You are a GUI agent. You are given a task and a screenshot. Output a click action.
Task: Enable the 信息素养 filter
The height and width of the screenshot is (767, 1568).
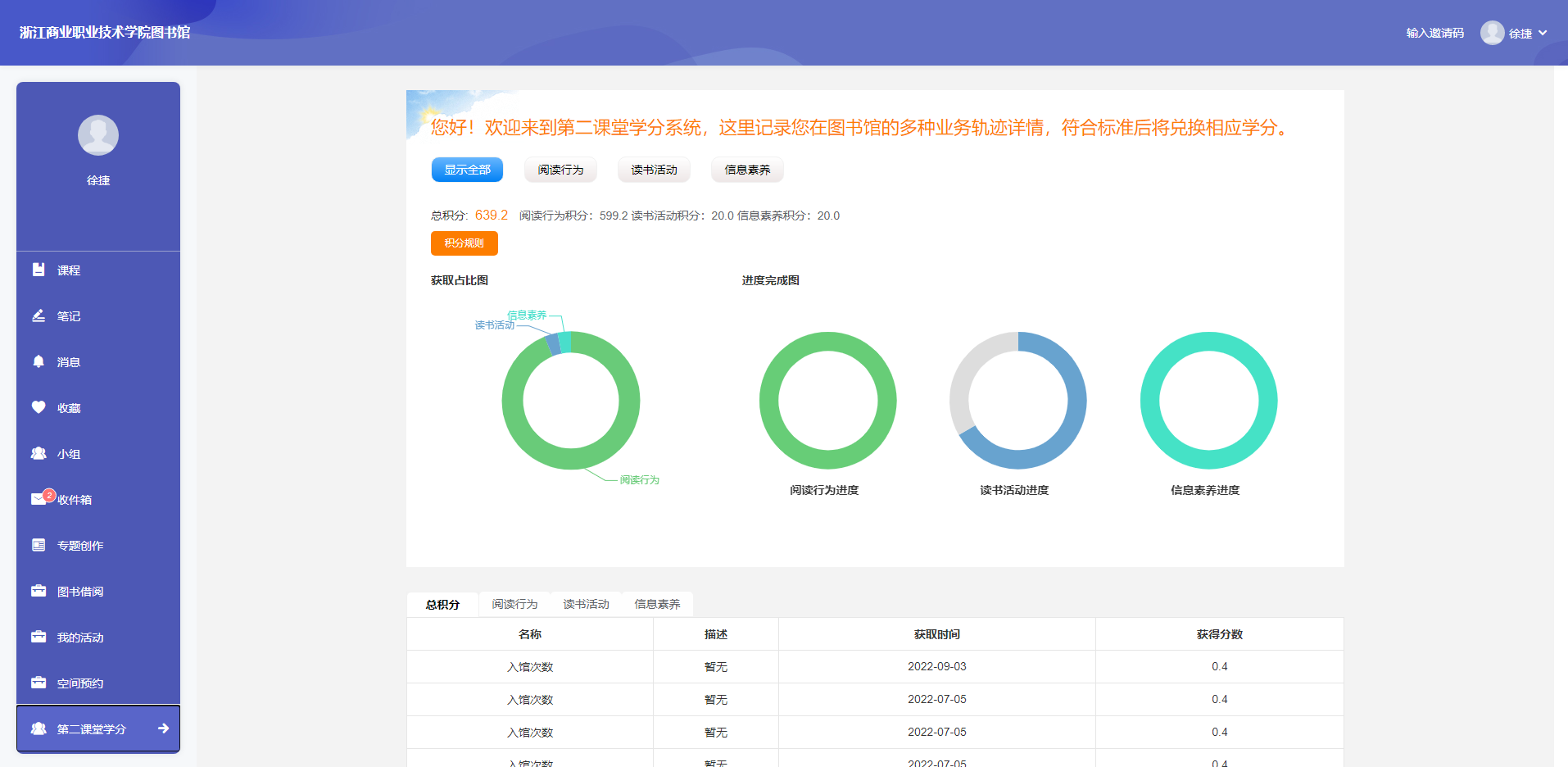pos(746,170)
